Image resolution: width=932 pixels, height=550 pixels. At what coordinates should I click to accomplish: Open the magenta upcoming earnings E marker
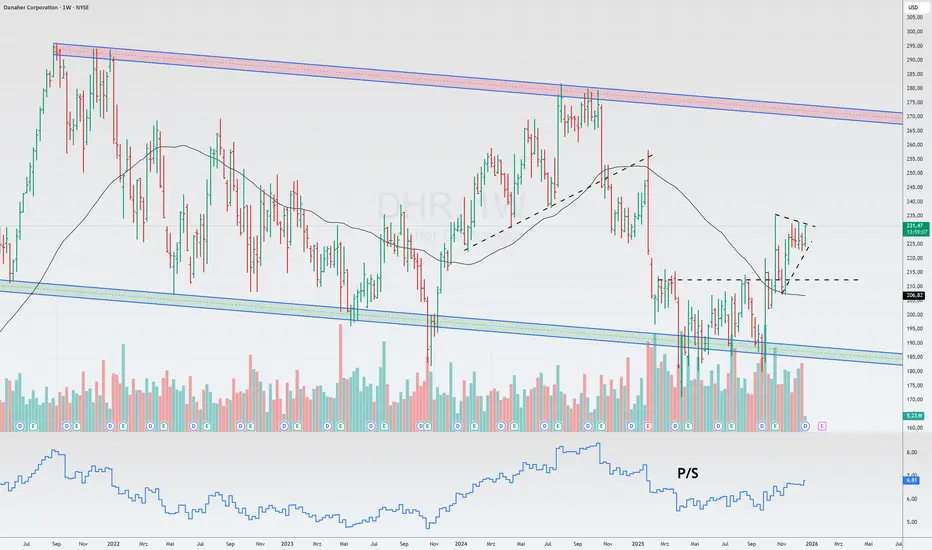(x=822, y=426)
